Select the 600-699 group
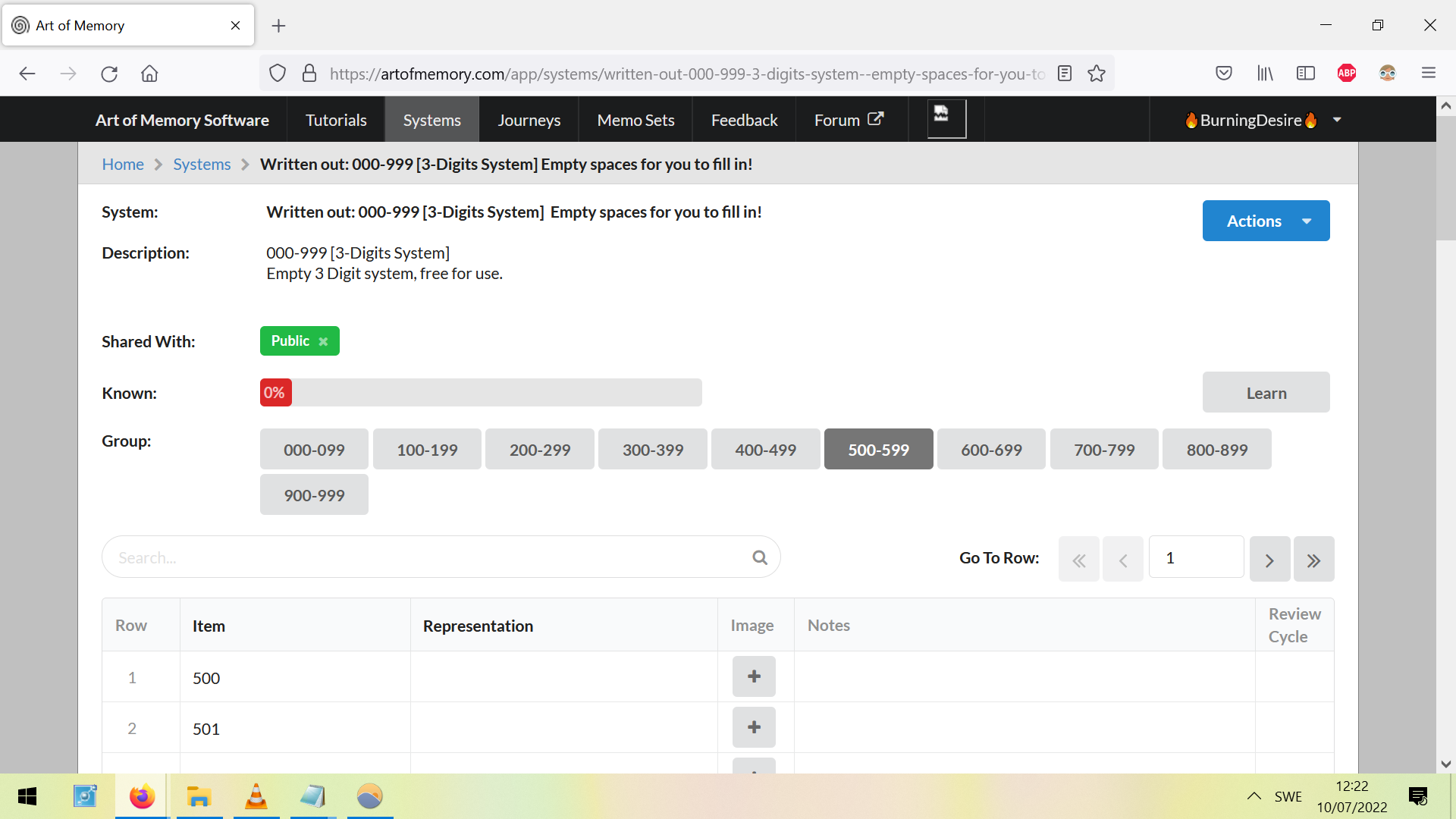The height and width of the screenshot is (819, 1456). tap(991, 450)
